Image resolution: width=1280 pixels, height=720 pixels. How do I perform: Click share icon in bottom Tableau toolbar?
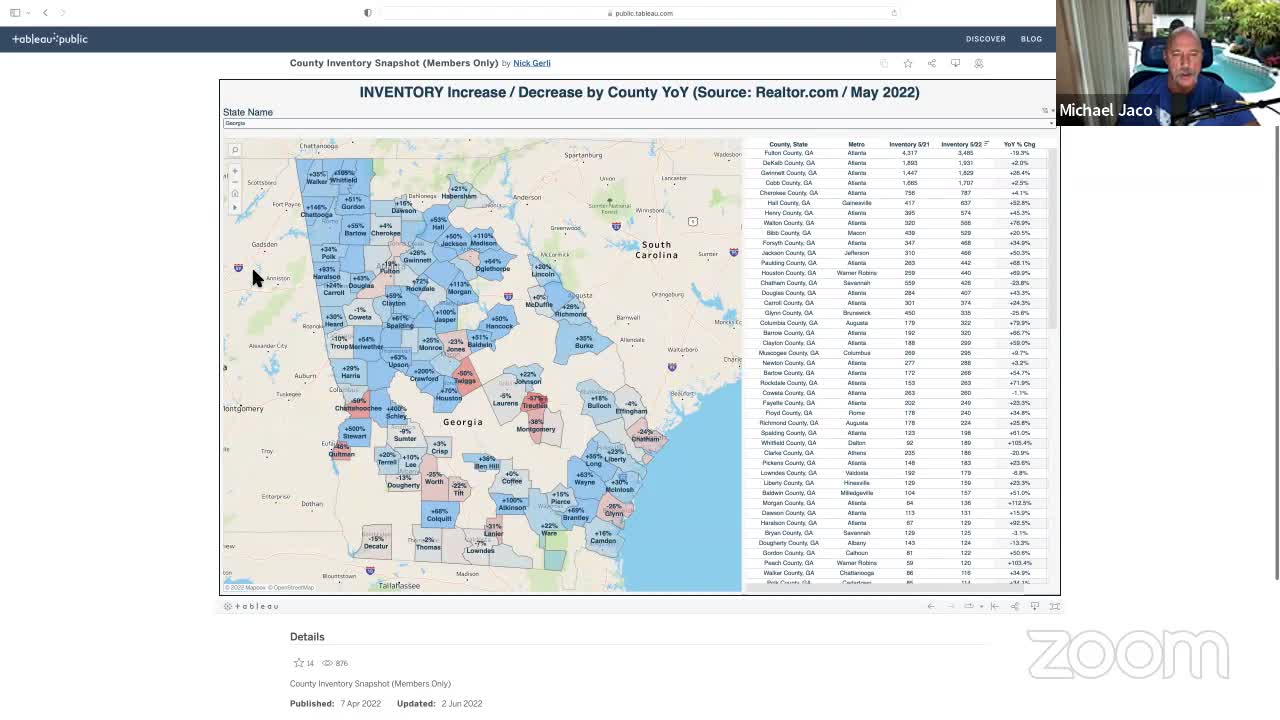tap(1015, 606)
